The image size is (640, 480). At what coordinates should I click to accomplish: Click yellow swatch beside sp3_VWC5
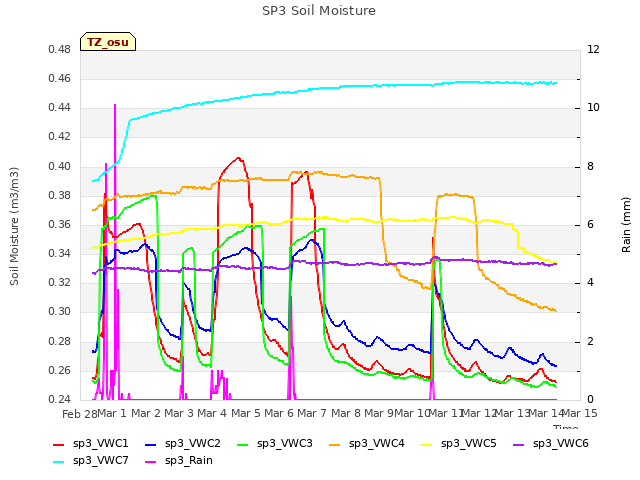pyautogui.click(x=427, y=444)
